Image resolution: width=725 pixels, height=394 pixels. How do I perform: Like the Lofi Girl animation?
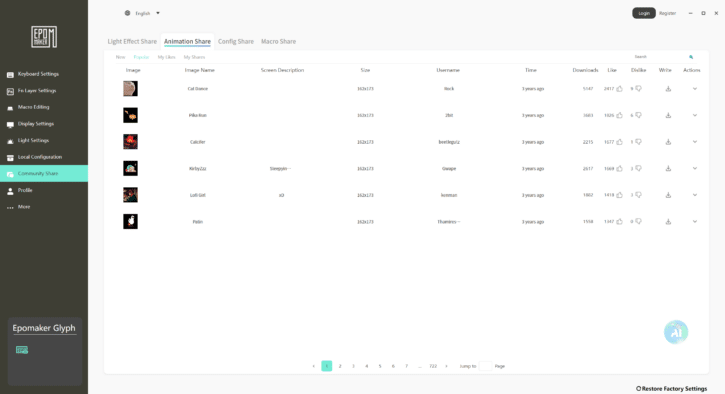(x=619, y=195)
